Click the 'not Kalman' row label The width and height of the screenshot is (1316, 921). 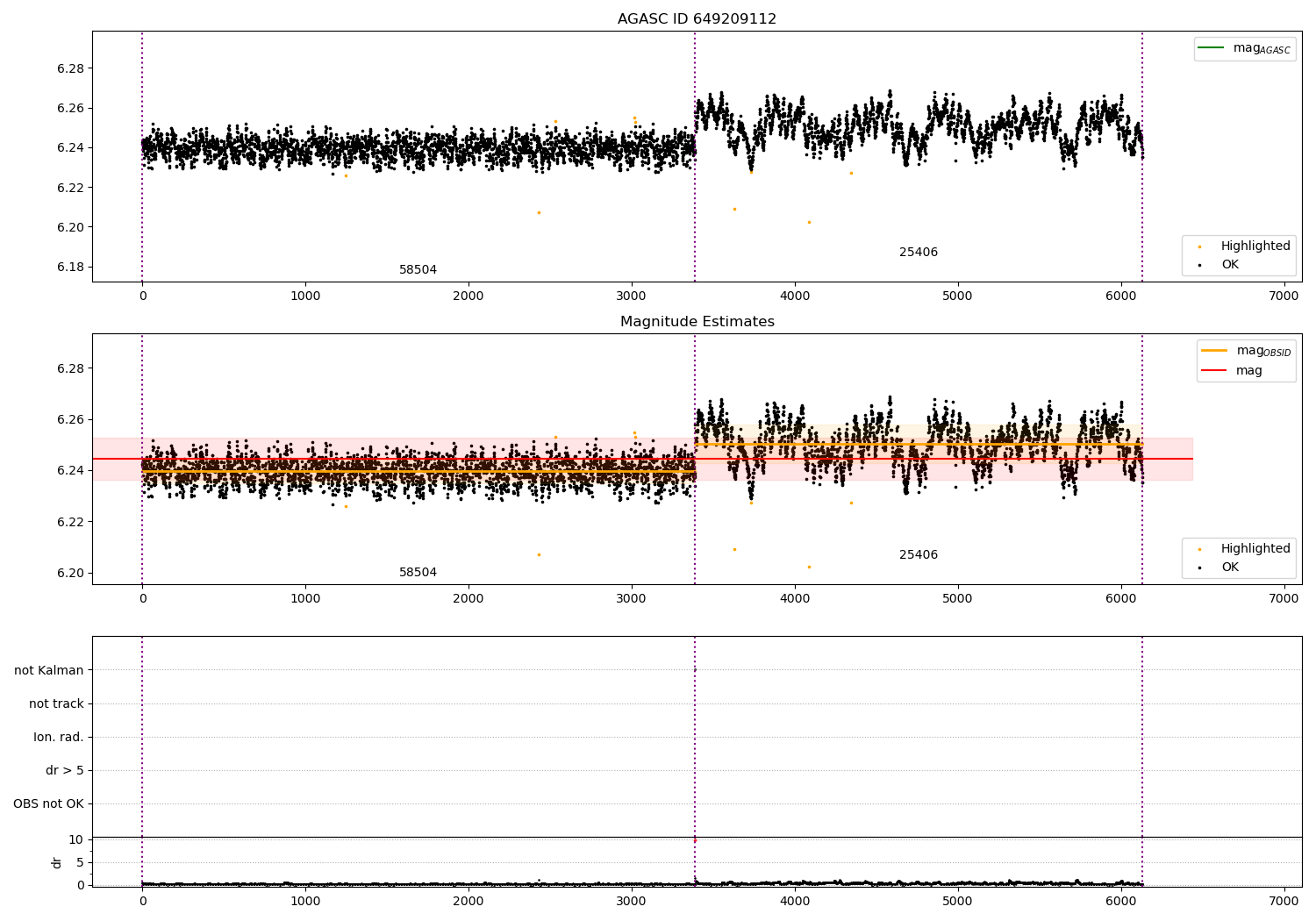[49, 670]
